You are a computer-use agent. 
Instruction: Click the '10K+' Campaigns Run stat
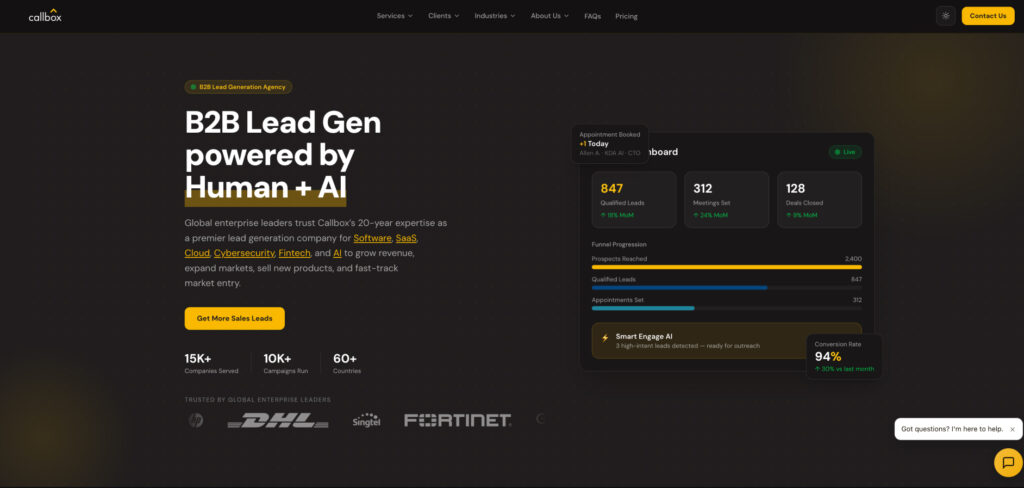coord(285,363)
